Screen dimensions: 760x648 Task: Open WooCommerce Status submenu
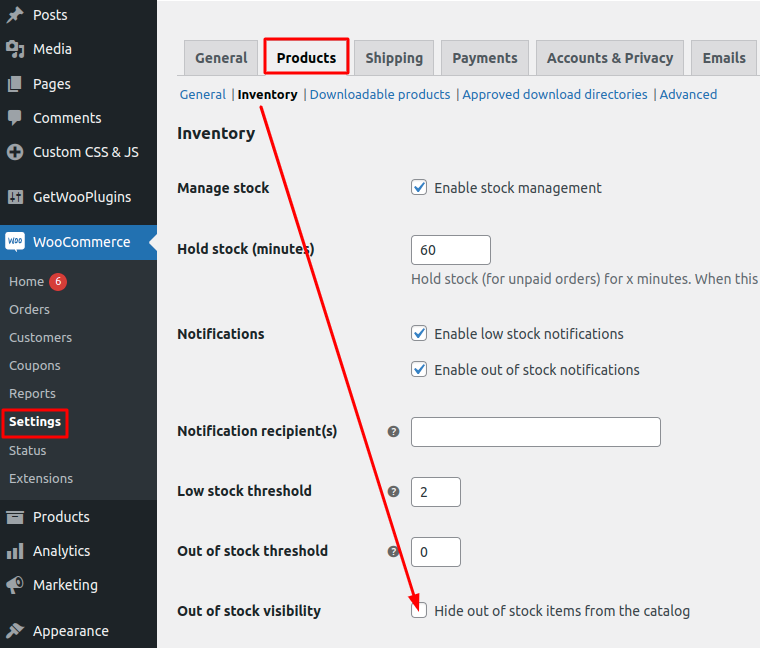[28, 450]
